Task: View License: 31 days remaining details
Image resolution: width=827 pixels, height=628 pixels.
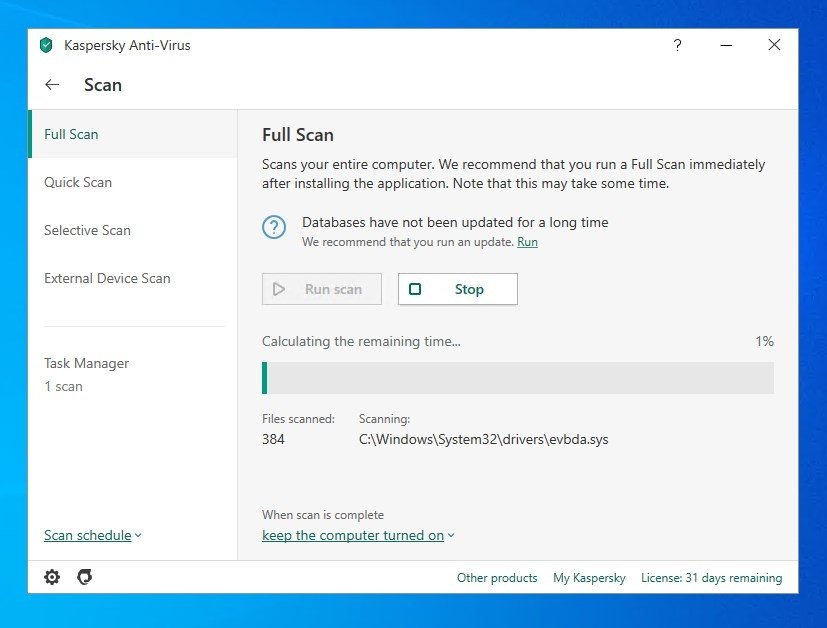Action: tap(711, 578)
